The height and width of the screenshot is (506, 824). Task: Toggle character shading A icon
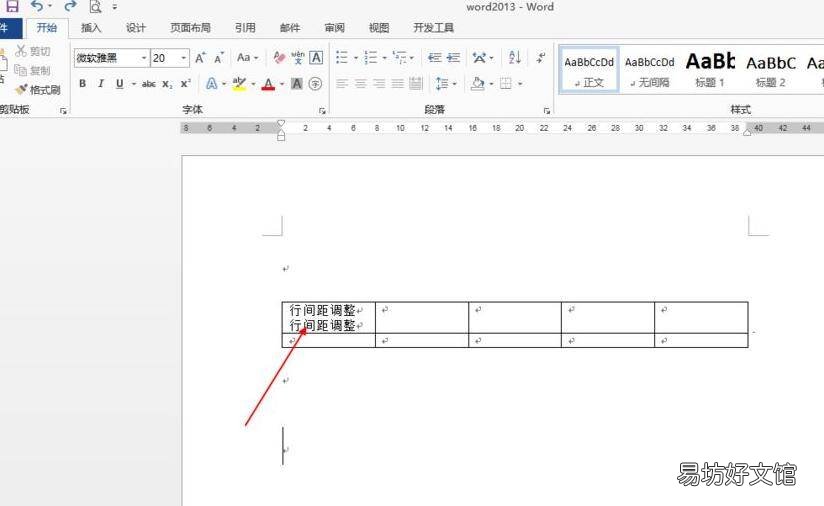(297, 84)
